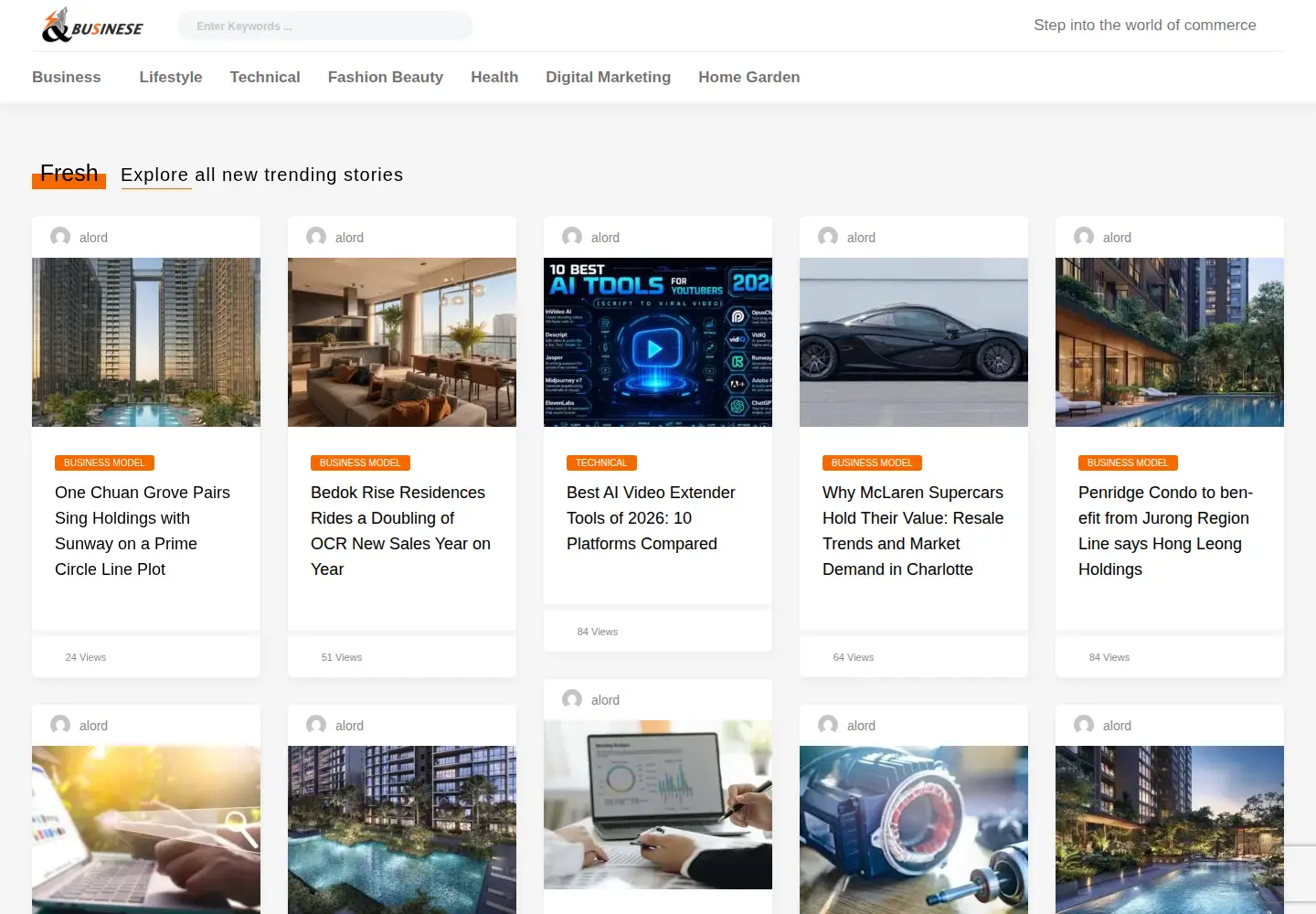Click the 64 Views count
This screenshot has height=914, width=1316.
pos(854,657)
